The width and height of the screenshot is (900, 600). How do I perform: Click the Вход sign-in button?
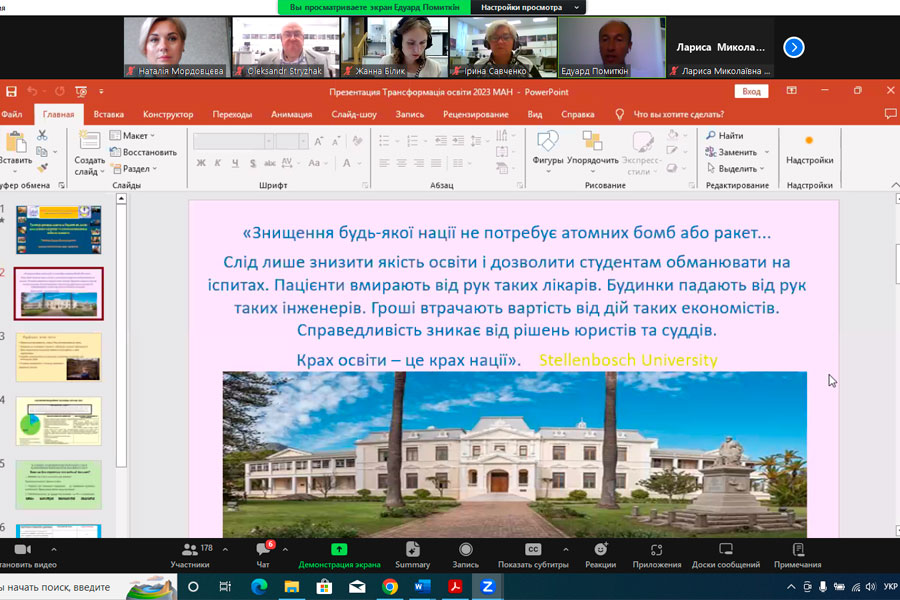click(751, 91)
